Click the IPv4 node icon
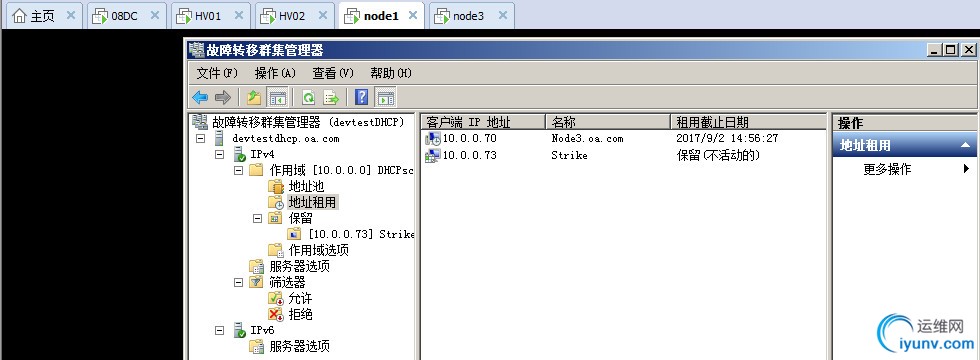 click(x=239, y=154)
